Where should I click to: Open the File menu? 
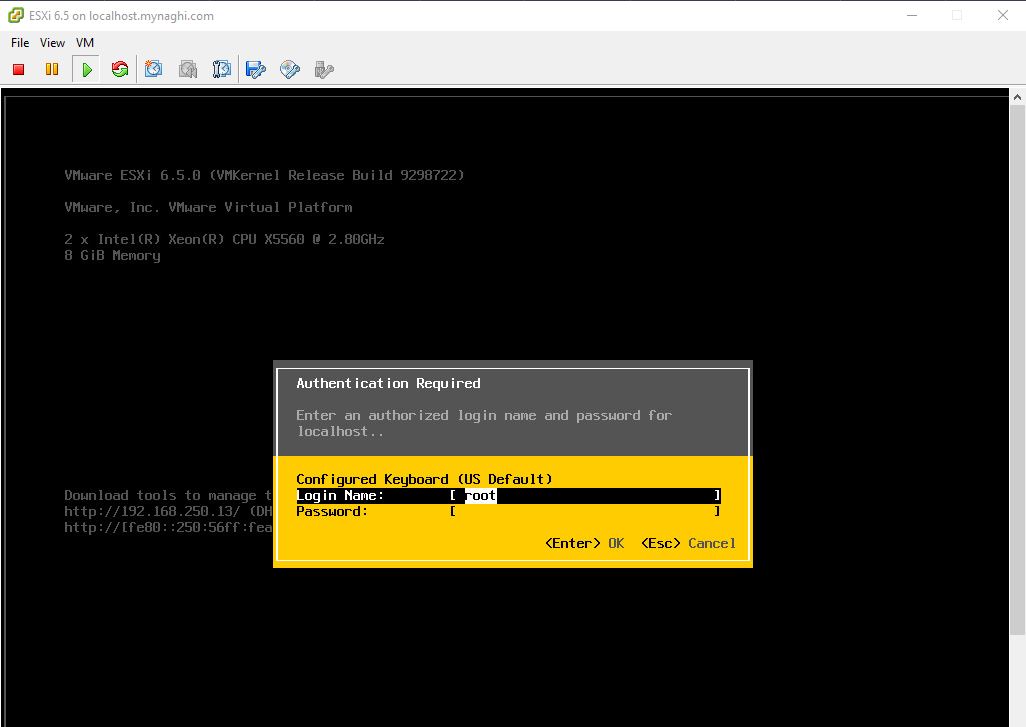20,43
